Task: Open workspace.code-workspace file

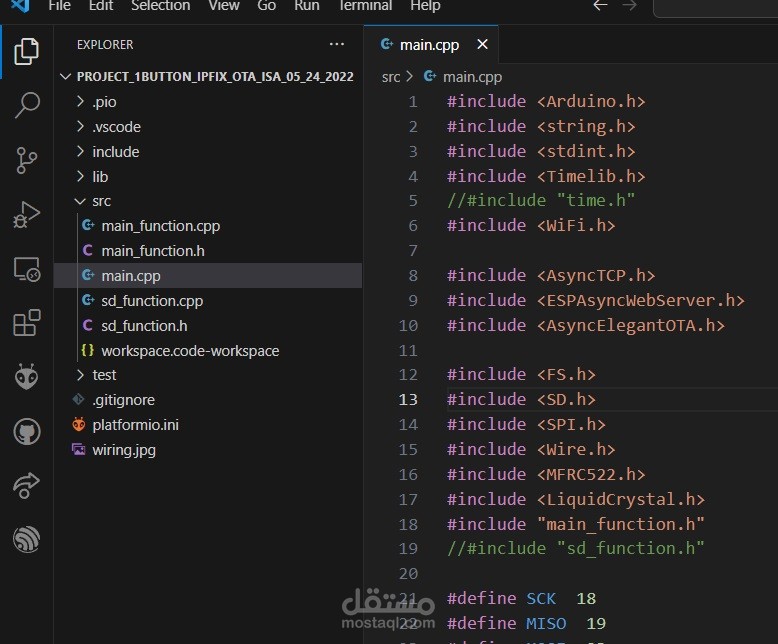Action: click(207, 350)
